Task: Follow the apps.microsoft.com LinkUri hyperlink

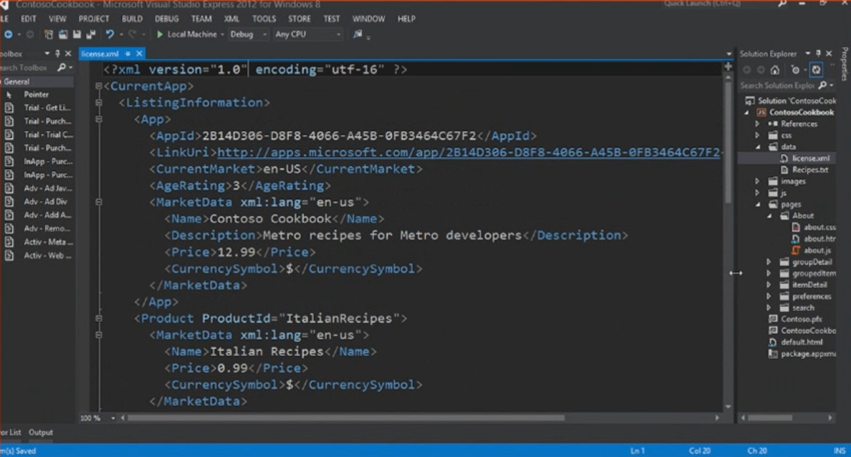Action: [x=468, y=153]
